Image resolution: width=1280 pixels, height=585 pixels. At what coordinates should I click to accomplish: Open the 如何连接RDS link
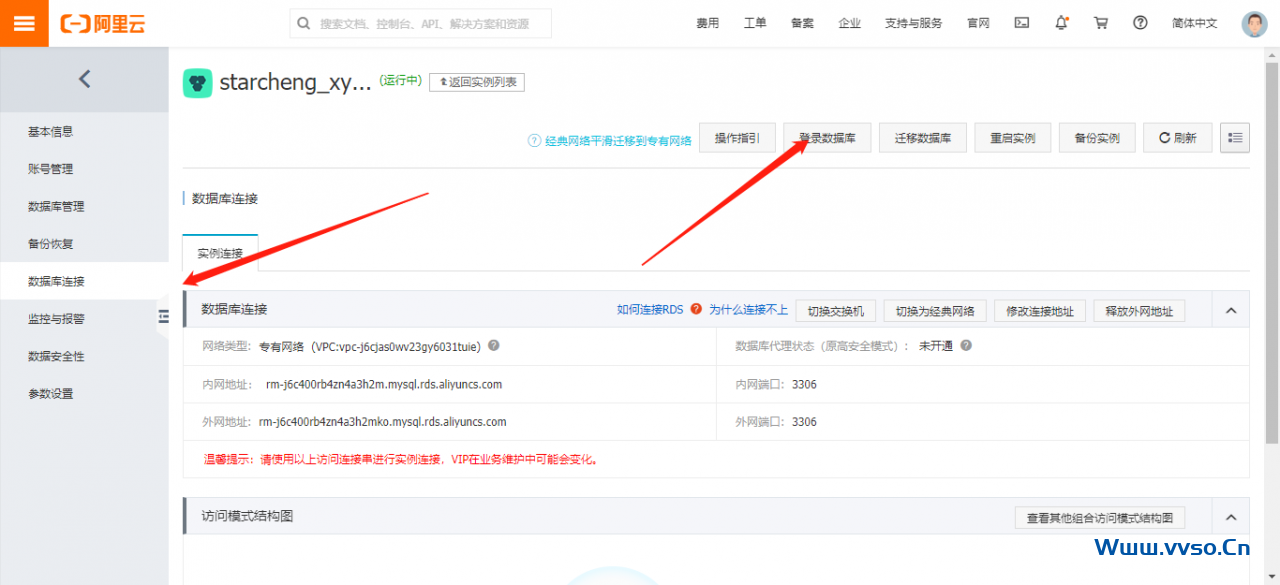tap(650, 310)
